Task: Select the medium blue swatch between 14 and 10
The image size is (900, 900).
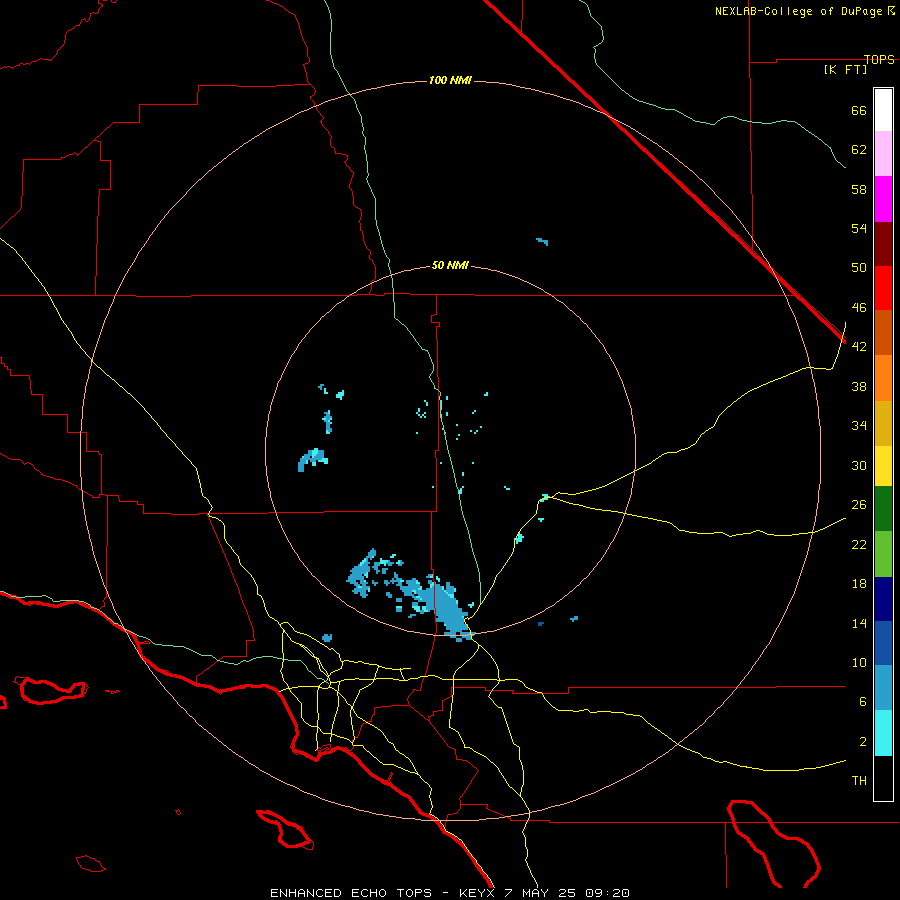Action: click(883, 643)
